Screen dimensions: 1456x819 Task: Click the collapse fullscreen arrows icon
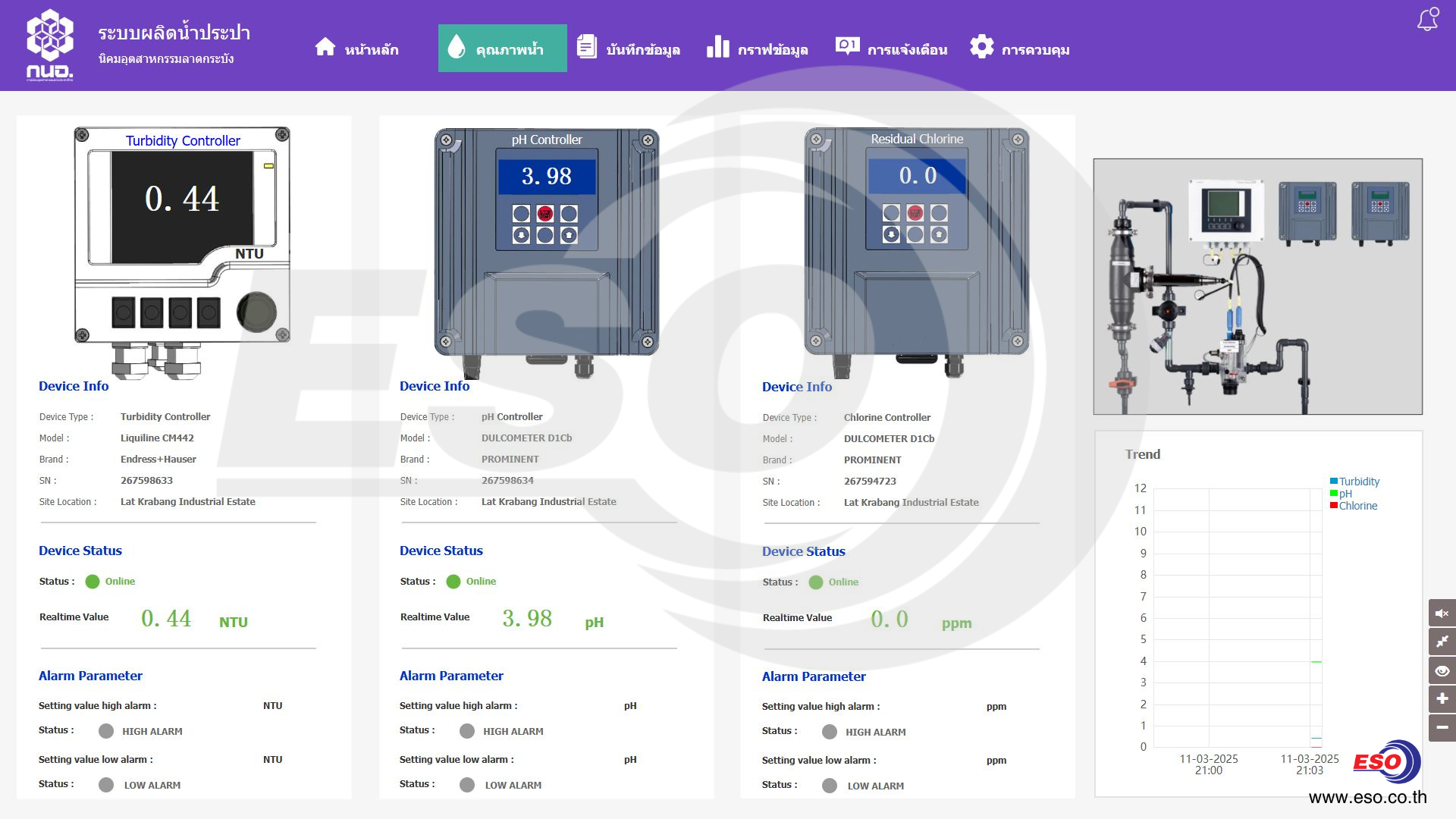tap(1442, 642)
